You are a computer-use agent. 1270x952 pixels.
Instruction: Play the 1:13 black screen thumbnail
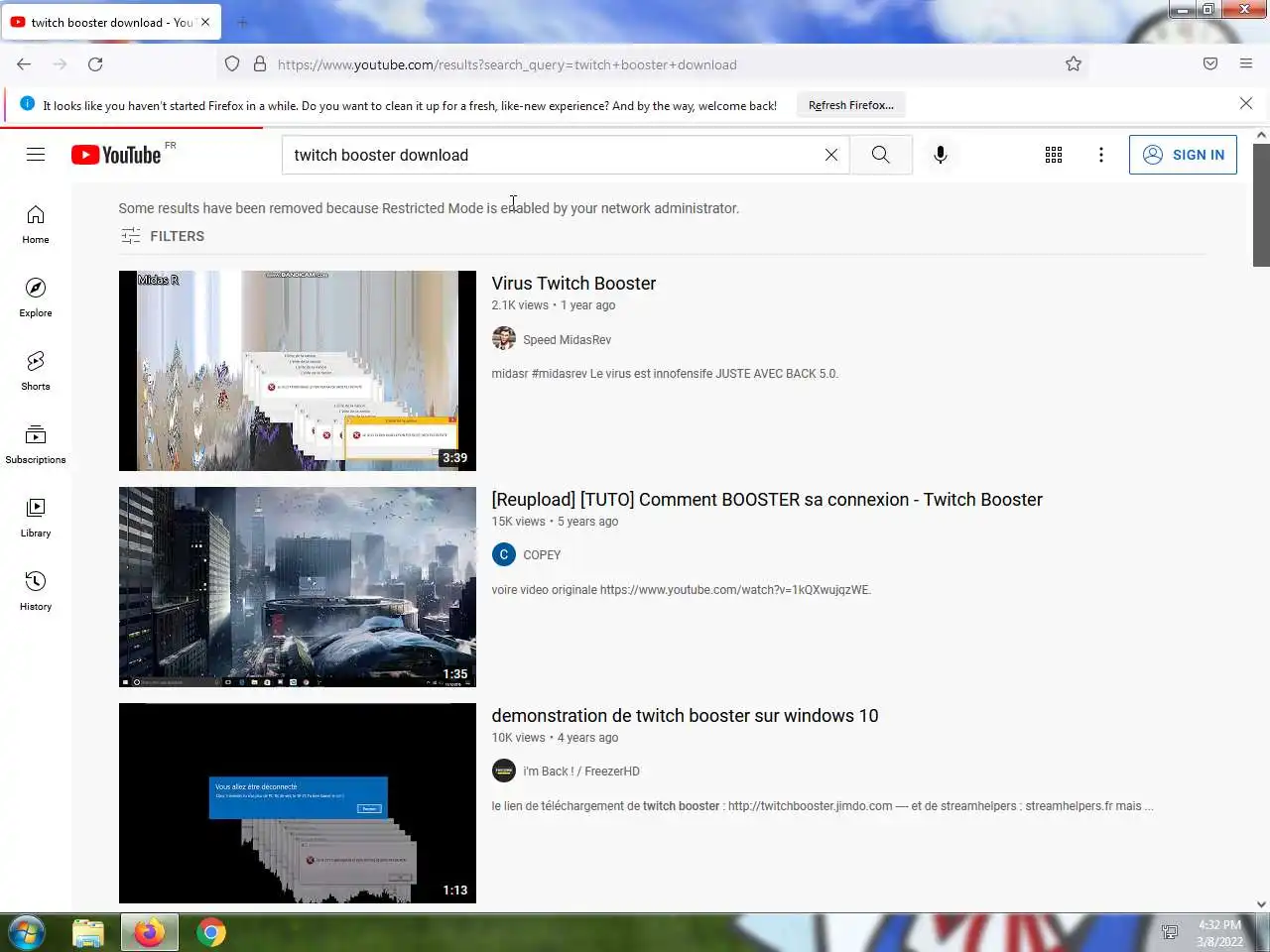[298, 803]
